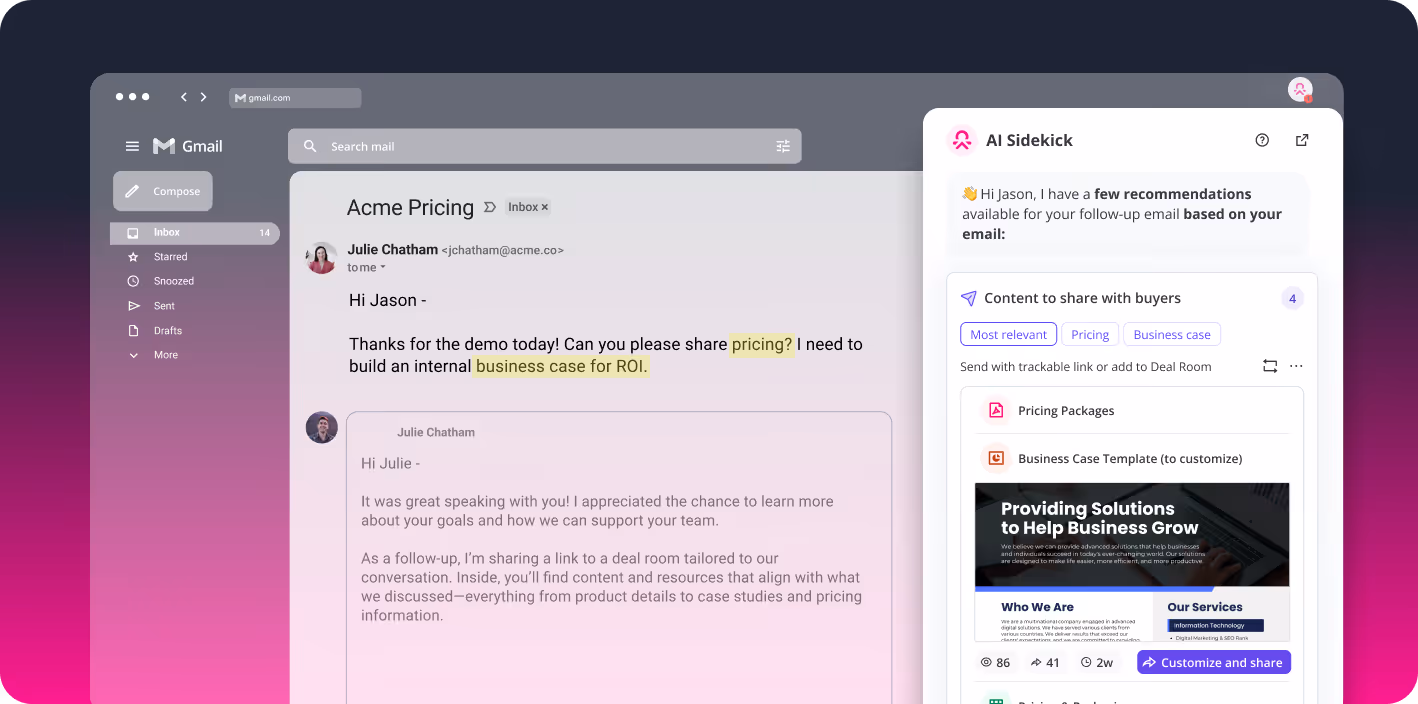Click sender name Julie Chatham in email header
This screenshot has height=704, width=1418.
pos(393,249)
